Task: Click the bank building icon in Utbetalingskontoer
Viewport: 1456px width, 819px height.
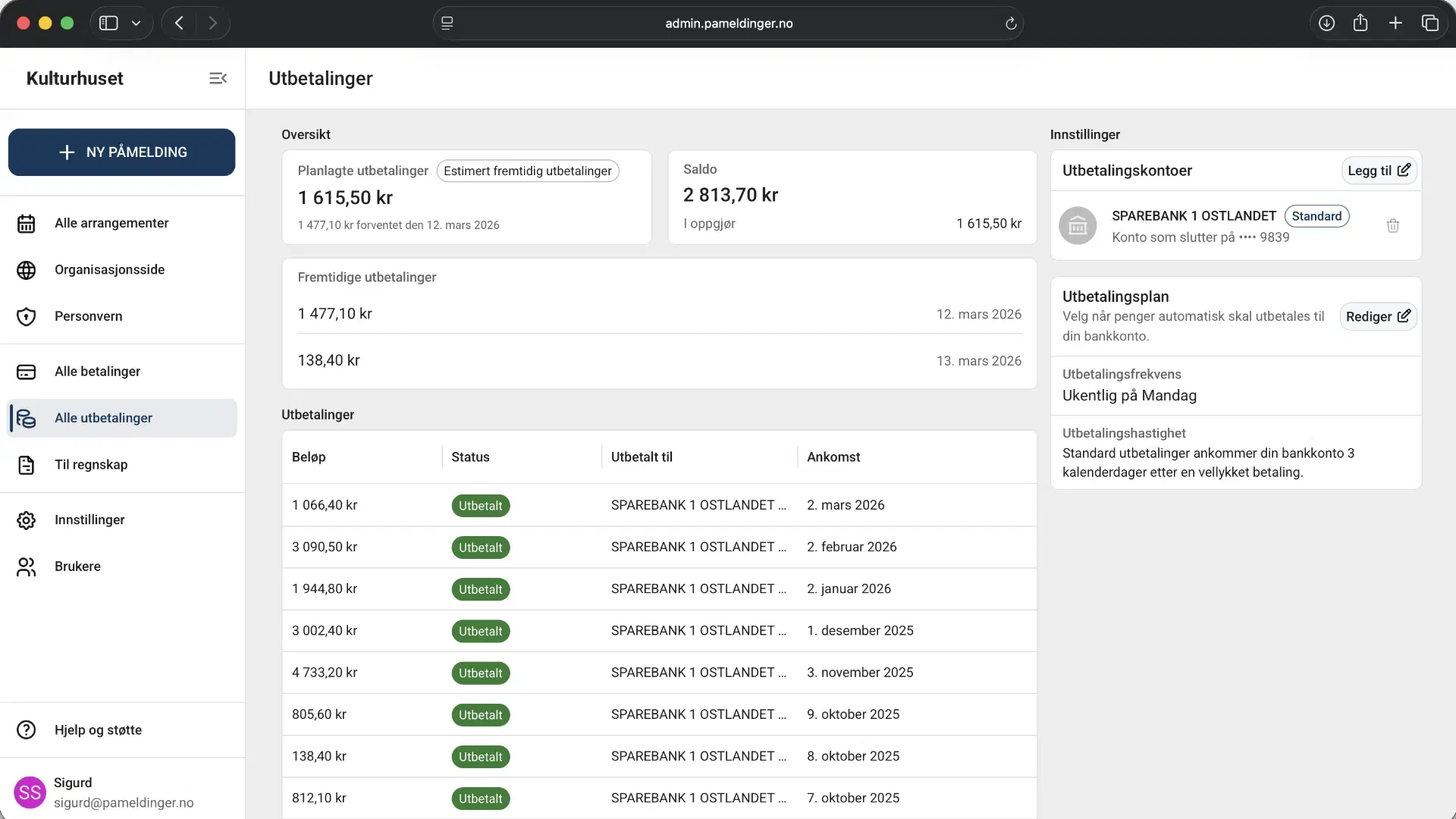Action: click(x=1078, y=226)
